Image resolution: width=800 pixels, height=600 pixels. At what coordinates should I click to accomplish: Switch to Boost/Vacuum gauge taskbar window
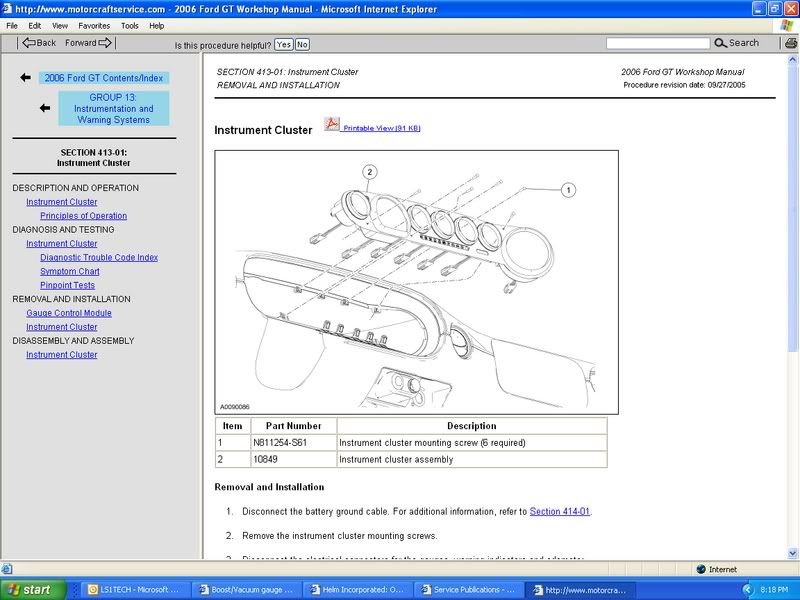247,590
